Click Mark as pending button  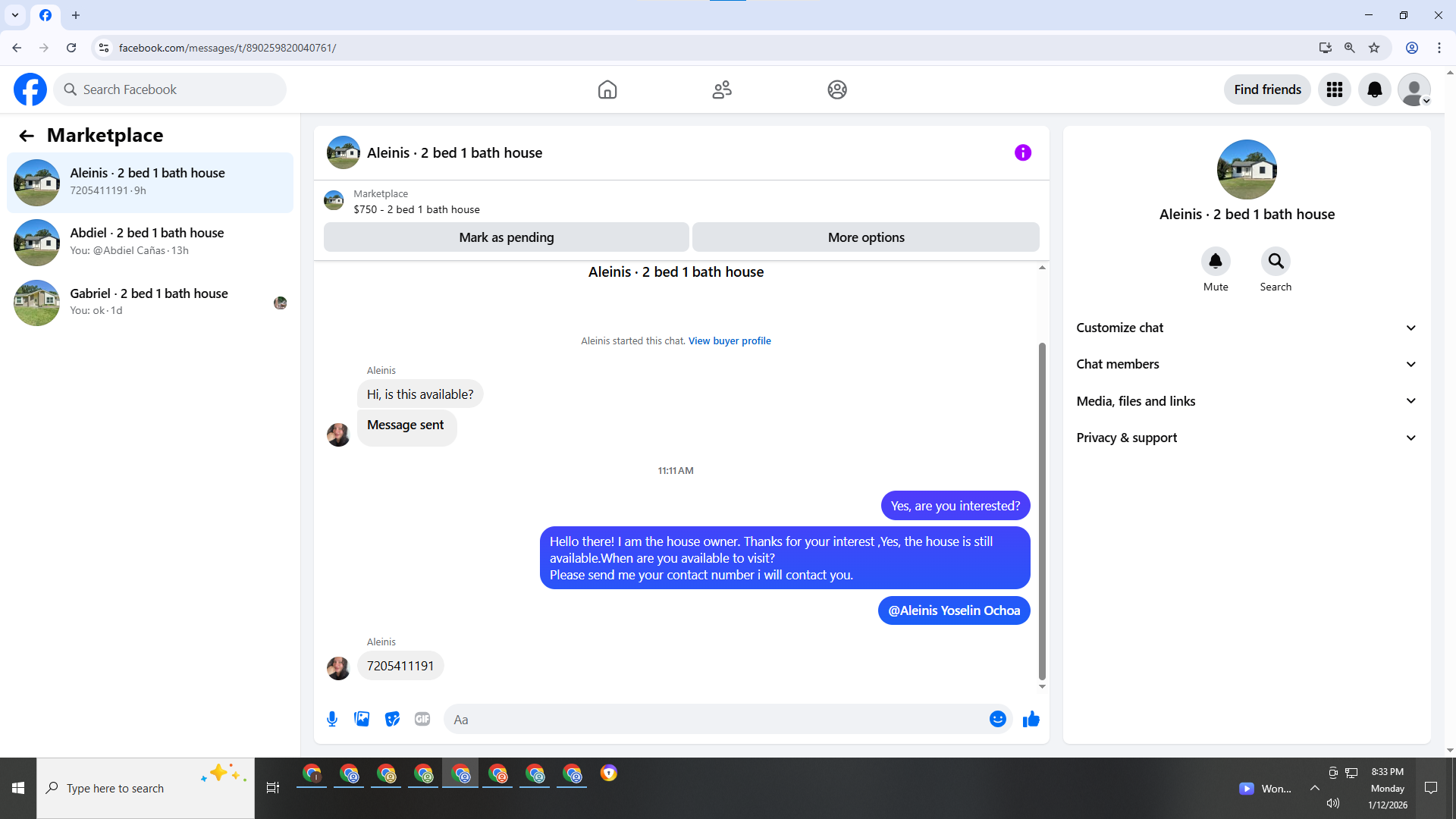click(506, 237)
